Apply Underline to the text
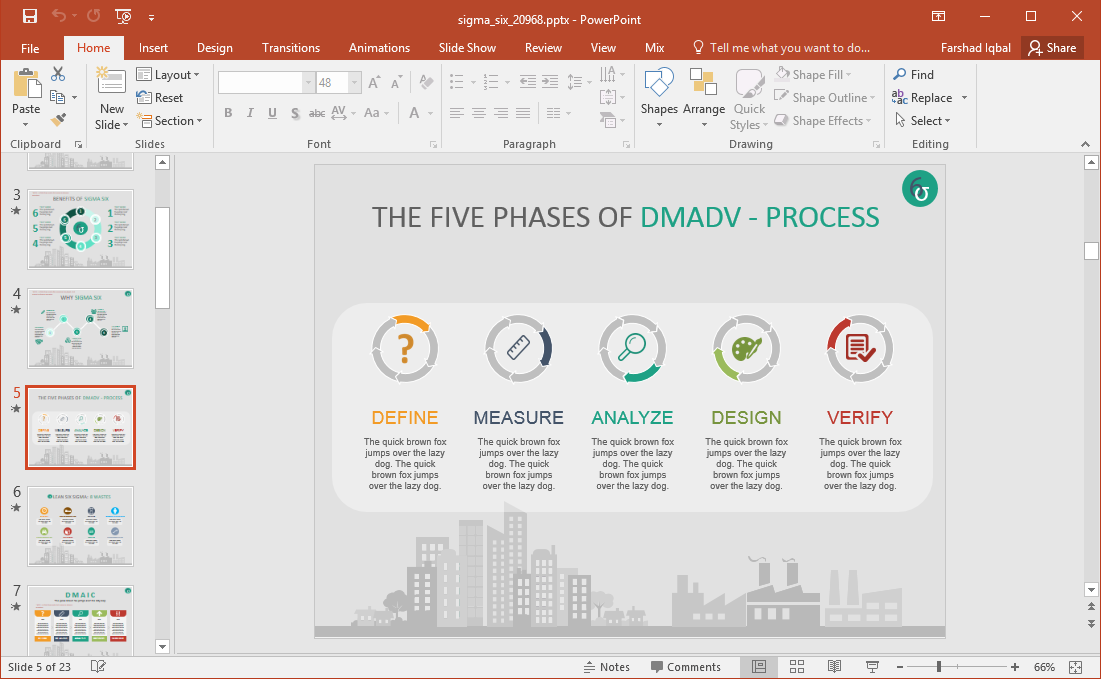The height and width of the screenshot is (679, 1101). pyautogui.click(x=270, y=113)
